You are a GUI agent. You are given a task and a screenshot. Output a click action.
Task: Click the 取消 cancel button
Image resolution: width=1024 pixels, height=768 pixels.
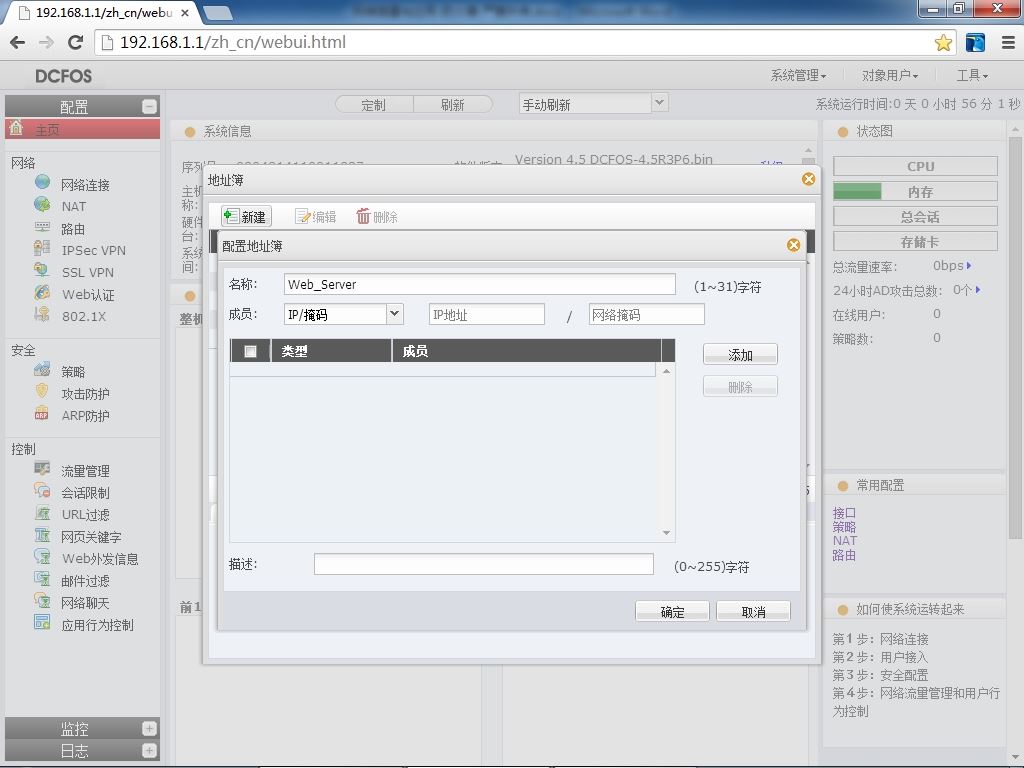pos(753,611)
